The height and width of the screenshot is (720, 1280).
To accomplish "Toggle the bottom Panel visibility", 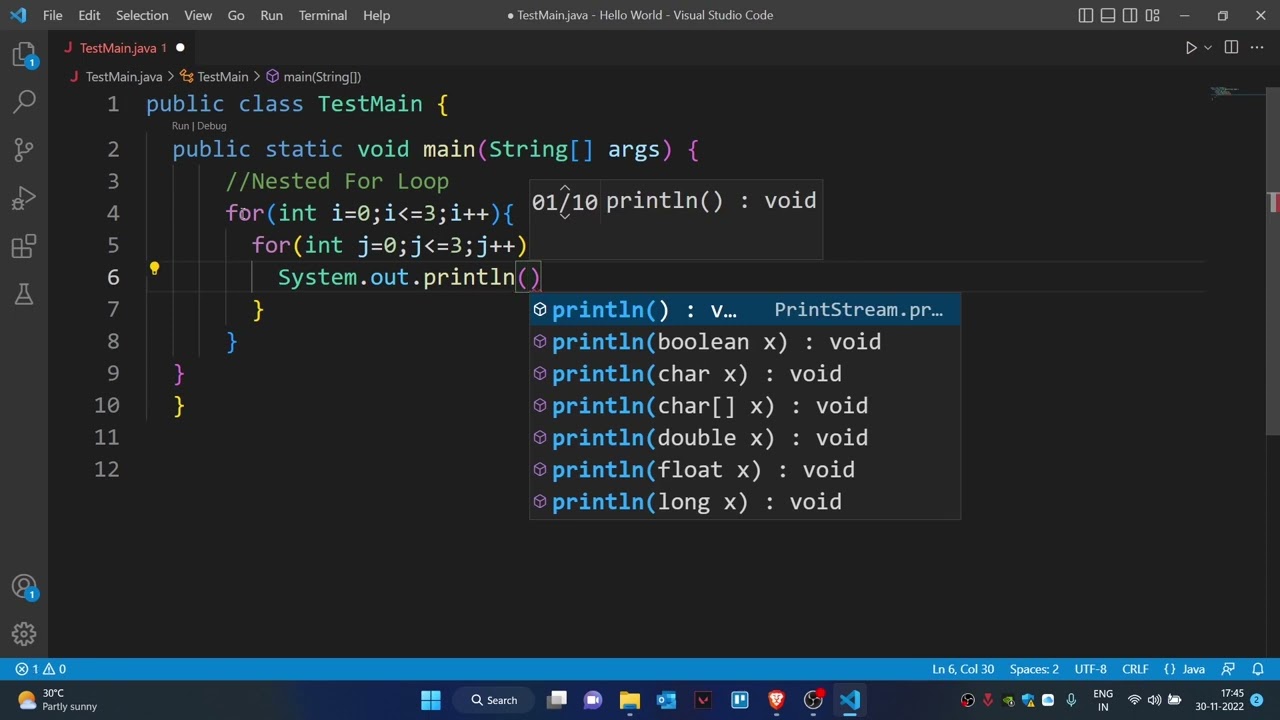I will [x=1108, y=15].
